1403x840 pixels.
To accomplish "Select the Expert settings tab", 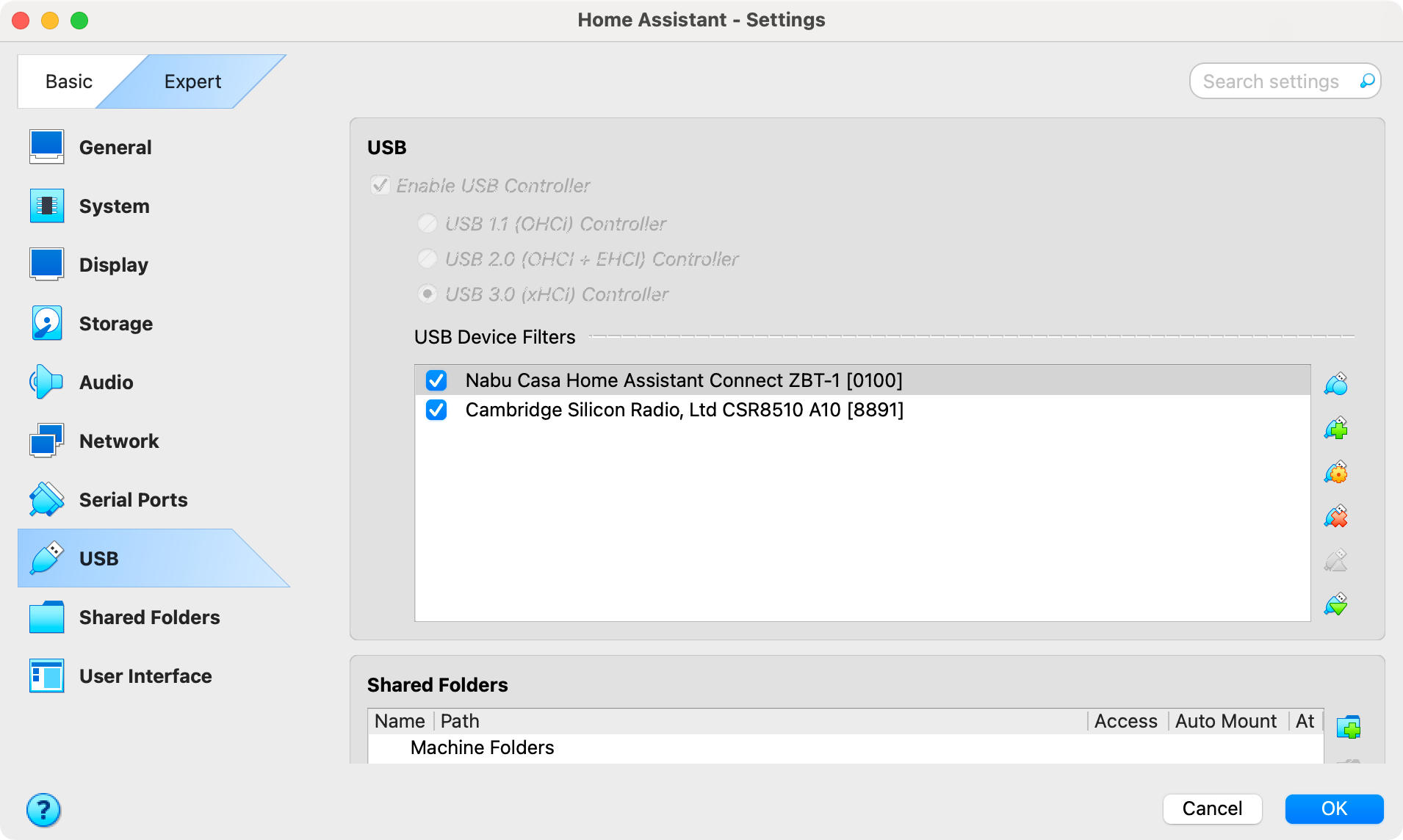I will 192,82.
